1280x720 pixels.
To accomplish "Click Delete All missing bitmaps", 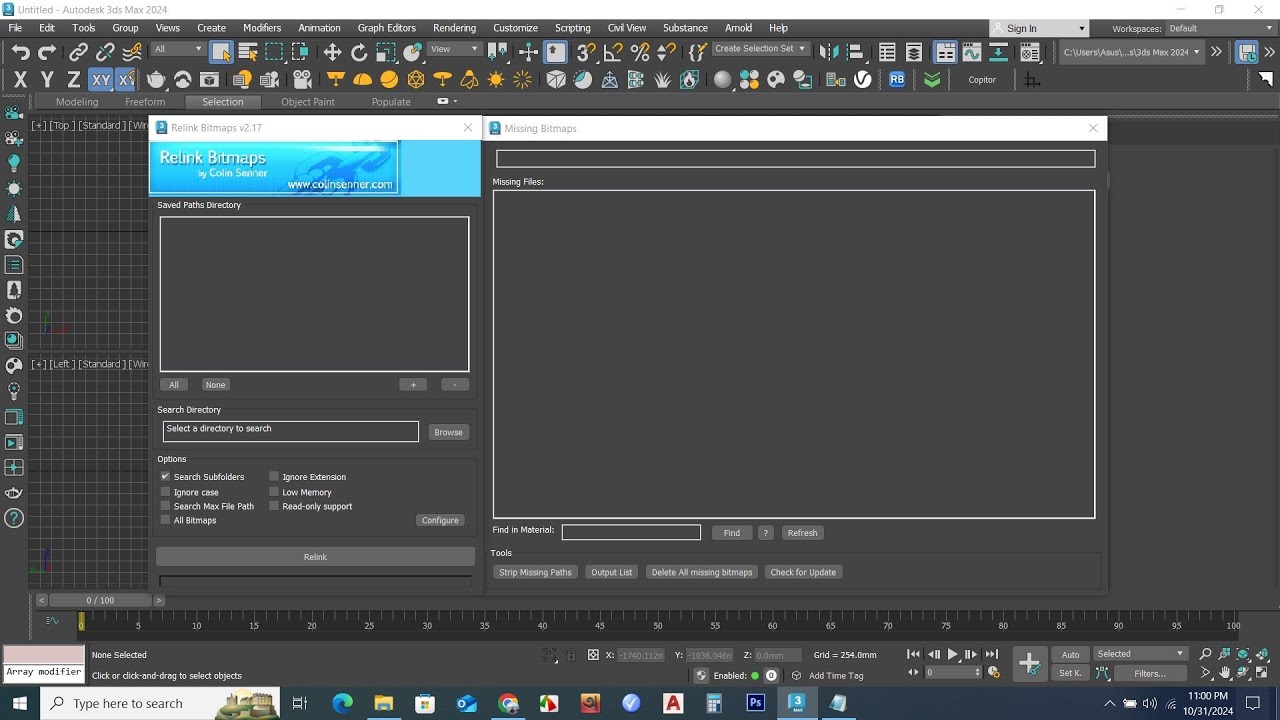I will click(702, 572).
